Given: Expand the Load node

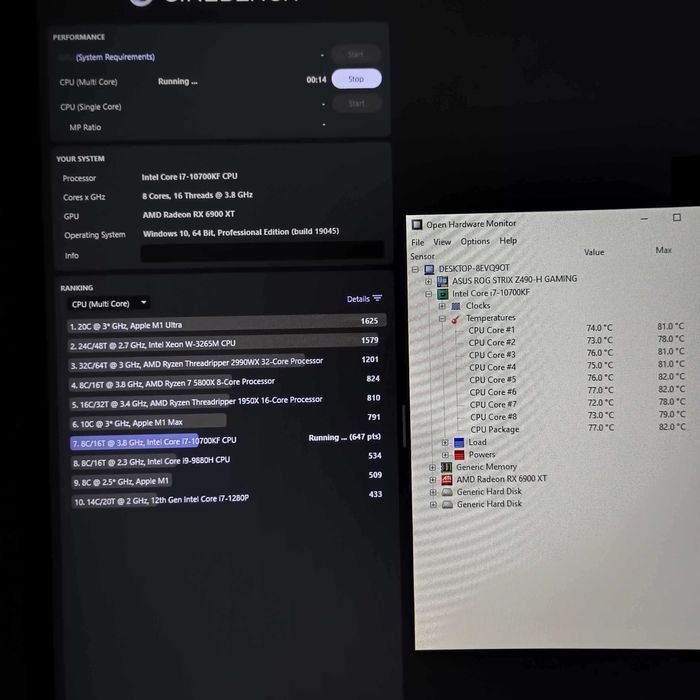Looking at the screenshot, I should point(445,442).
